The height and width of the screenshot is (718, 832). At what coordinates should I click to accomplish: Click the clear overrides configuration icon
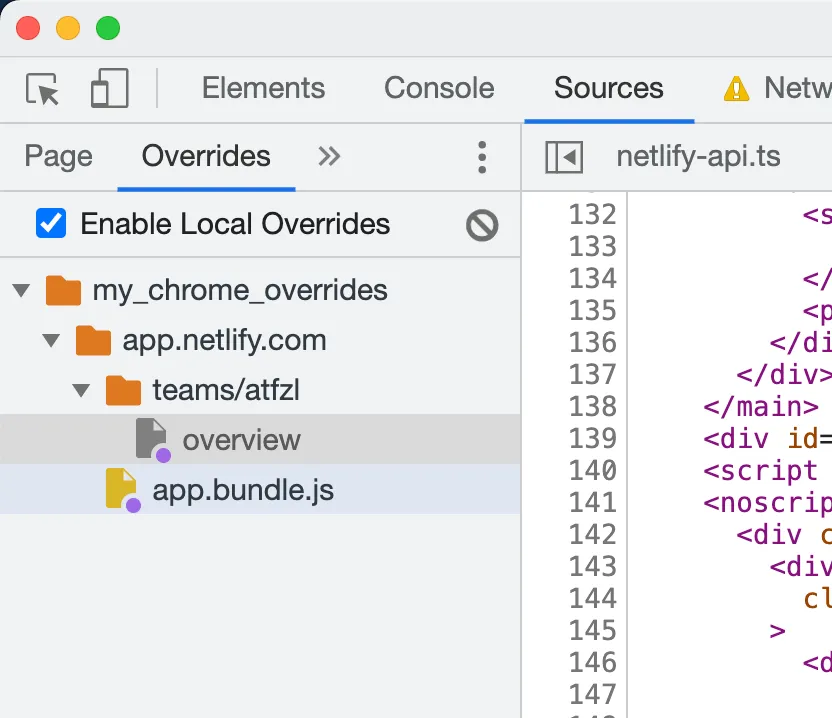(482, 225)
